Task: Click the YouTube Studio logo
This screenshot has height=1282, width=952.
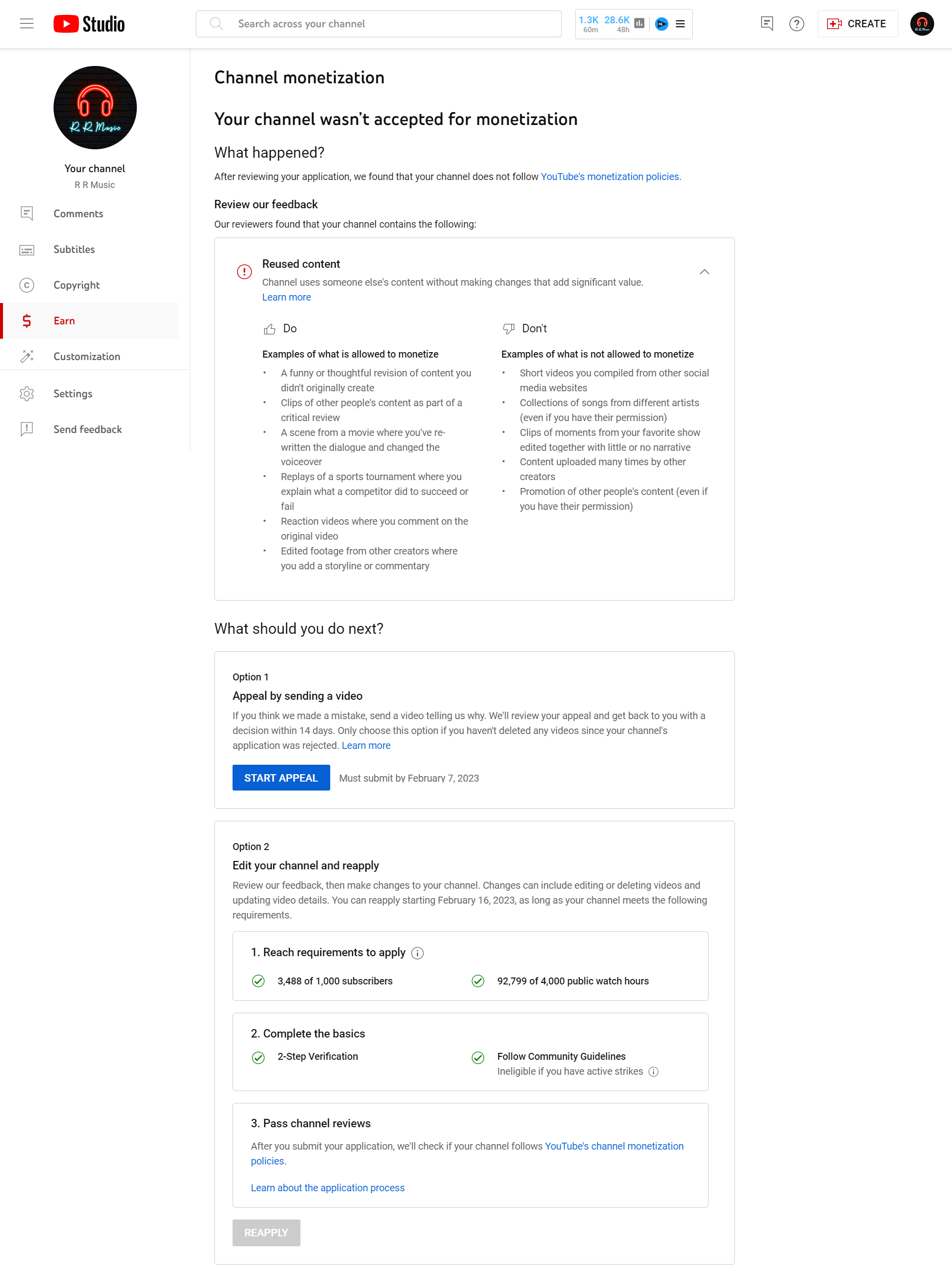Action: pos(89,24)
